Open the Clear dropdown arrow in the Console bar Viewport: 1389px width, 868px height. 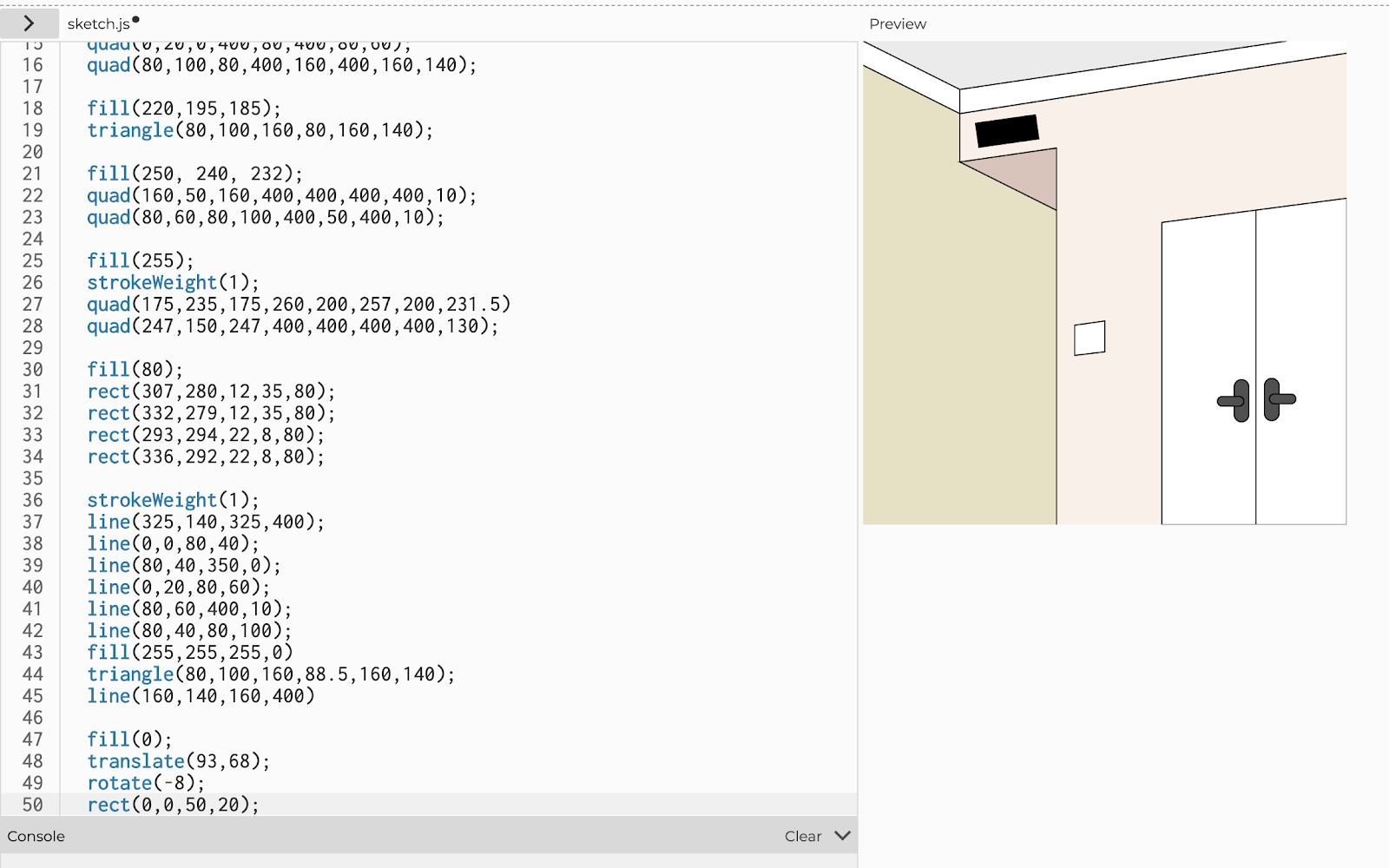(x=840, y=835)
